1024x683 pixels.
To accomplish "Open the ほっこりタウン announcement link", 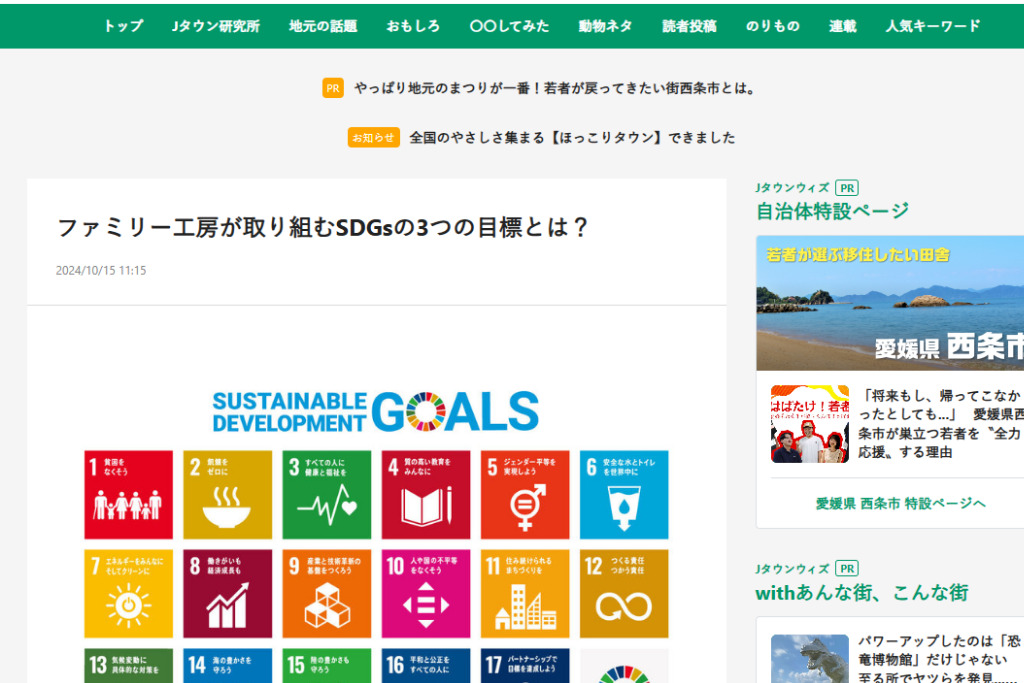I will [x=572, y=138].
